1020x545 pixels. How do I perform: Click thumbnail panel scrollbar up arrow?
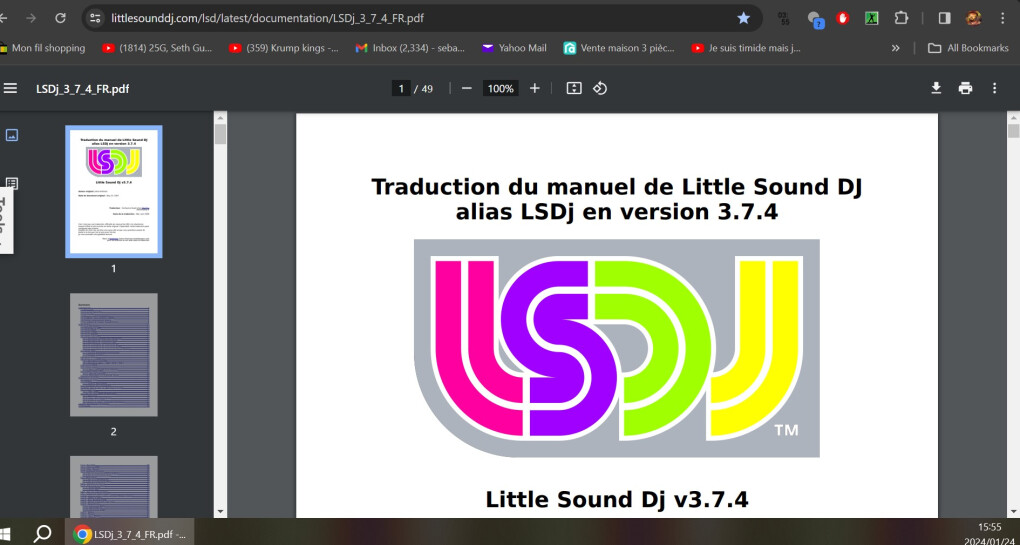coord(221,118)
